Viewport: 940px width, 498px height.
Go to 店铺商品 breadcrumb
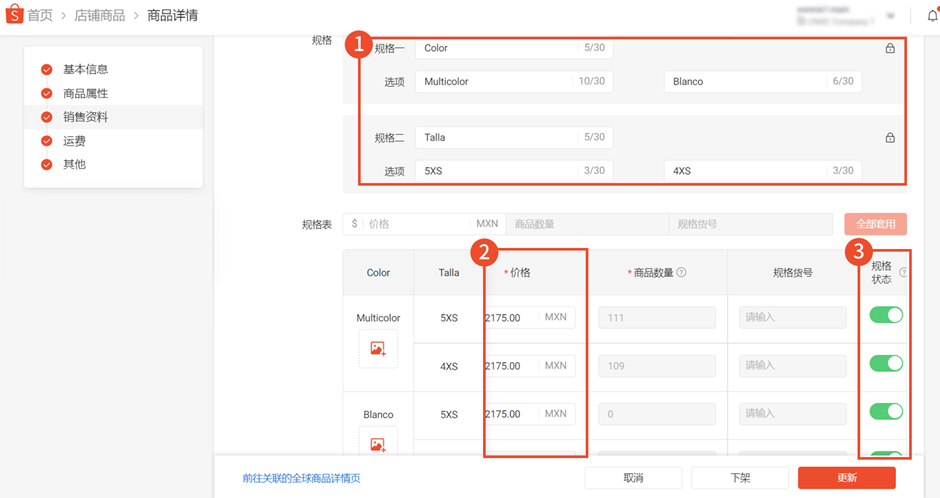pos(100,16)
